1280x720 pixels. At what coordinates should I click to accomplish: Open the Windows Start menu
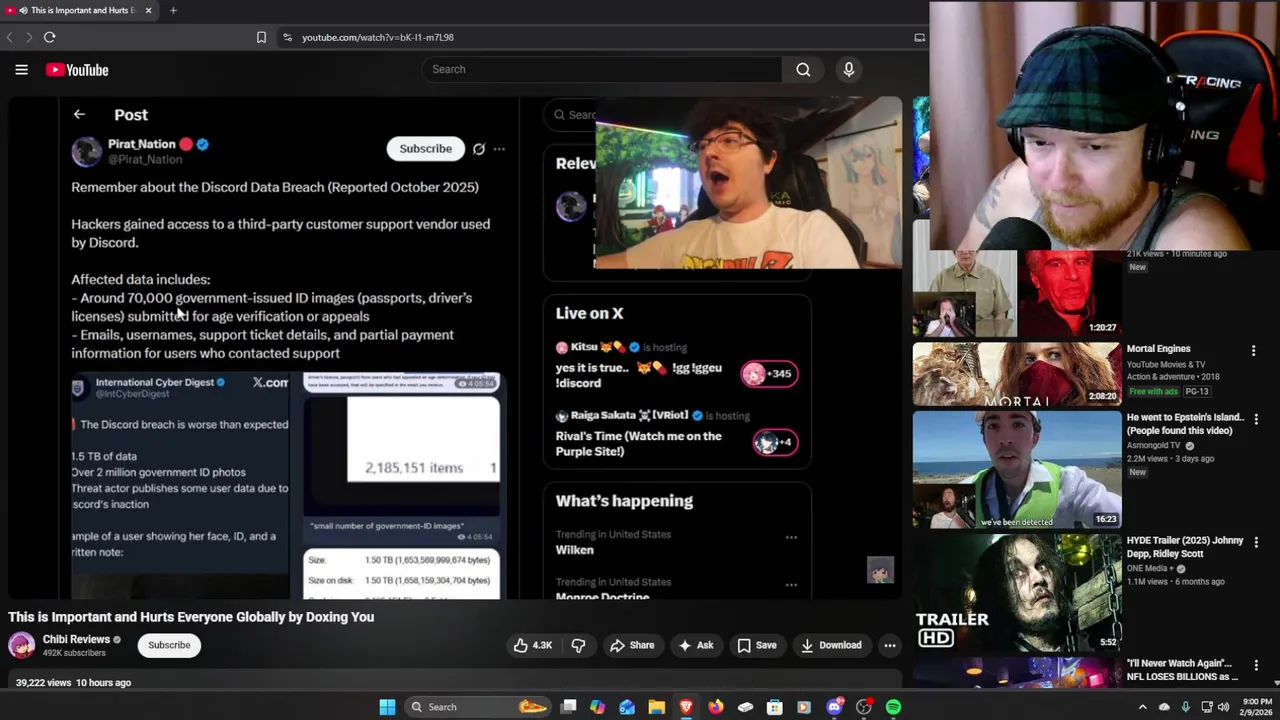[x=387, y=707]
